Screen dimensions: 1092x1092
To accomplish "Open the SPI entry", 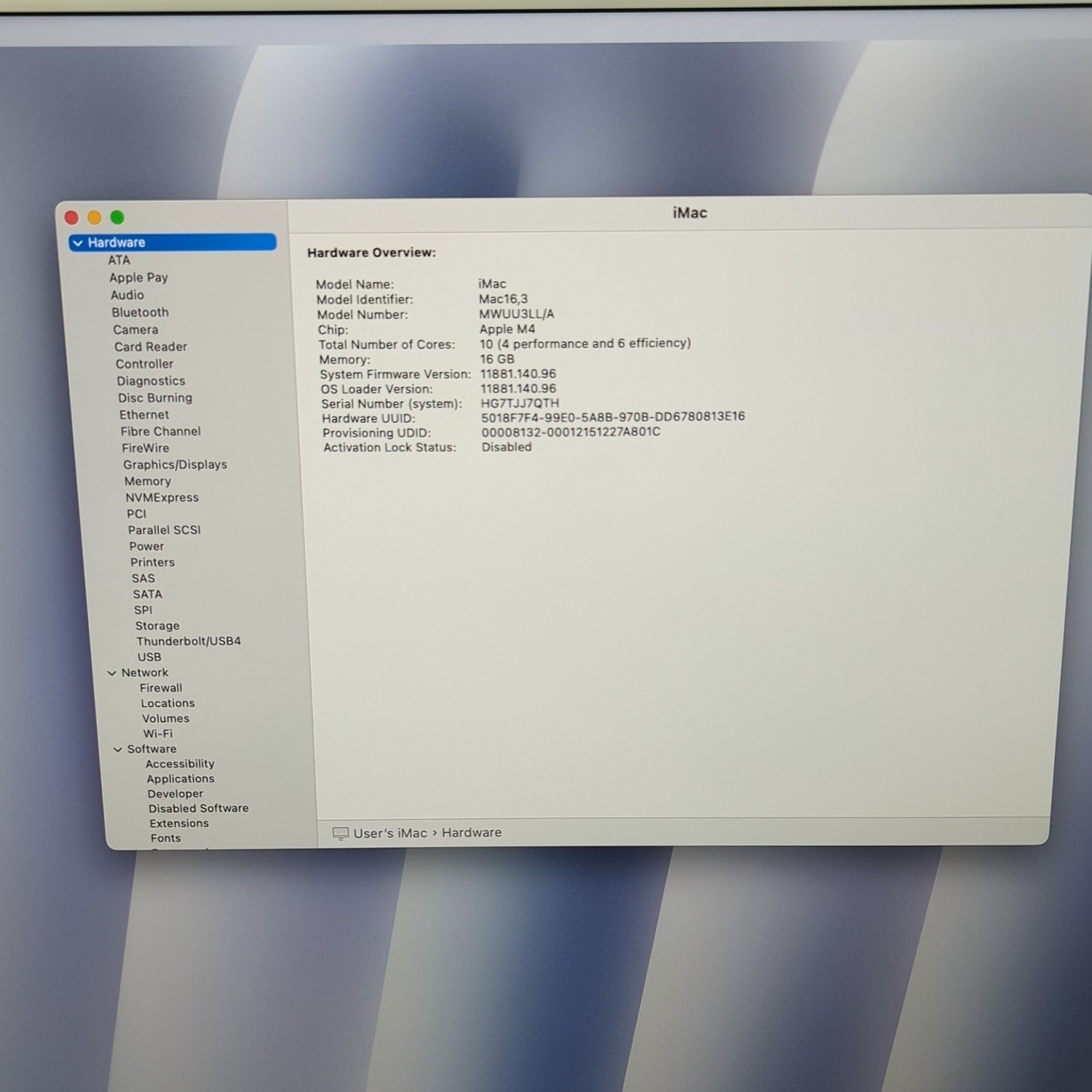I will click(x=143, y=610).
